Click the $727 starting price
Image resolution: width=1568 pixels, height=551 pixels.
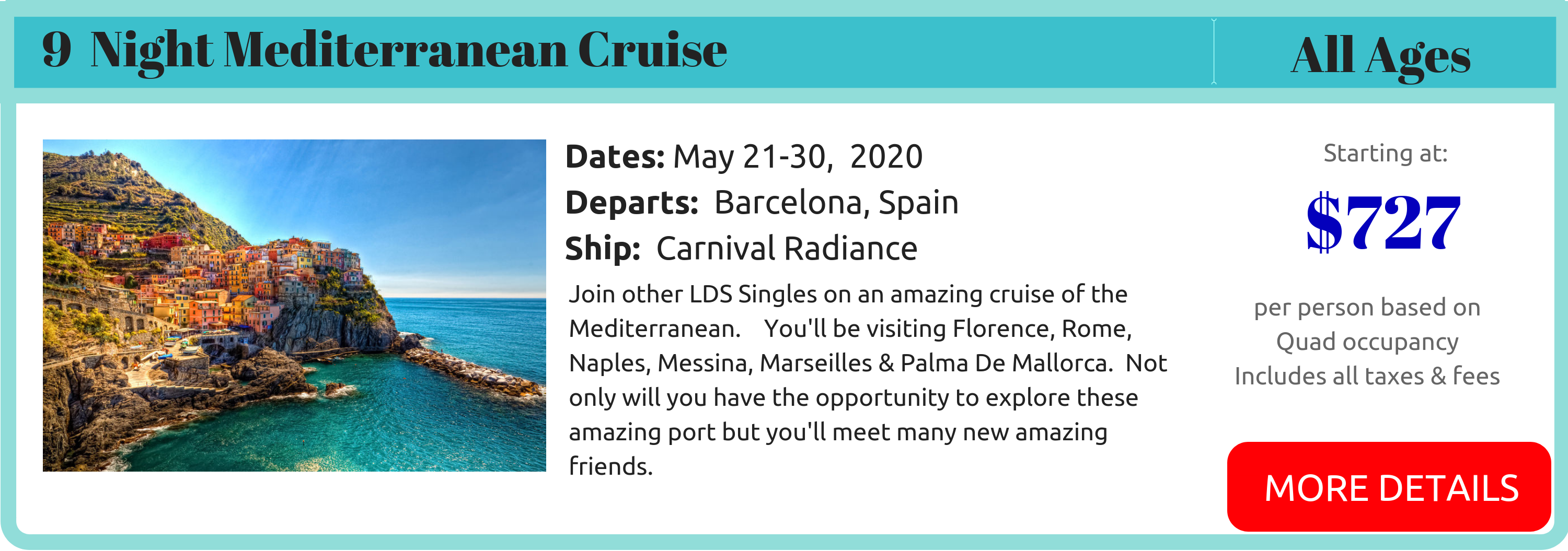1383,222
